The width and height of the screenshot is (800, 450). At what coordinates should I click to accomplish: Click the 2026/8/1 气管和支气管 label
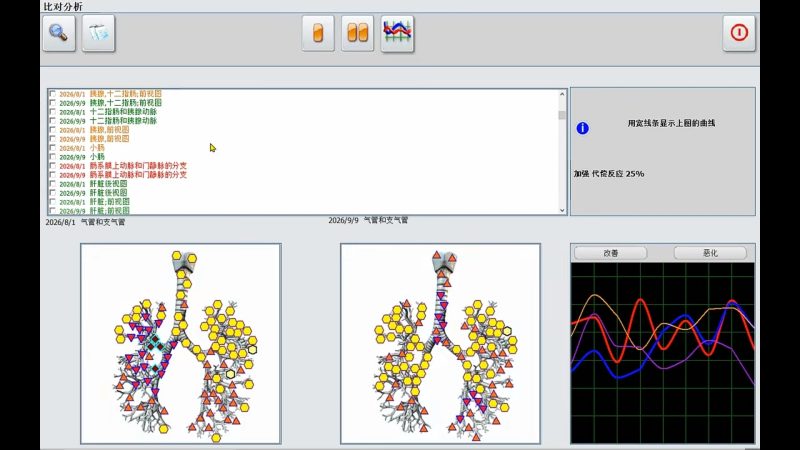(x=85, y=222)
